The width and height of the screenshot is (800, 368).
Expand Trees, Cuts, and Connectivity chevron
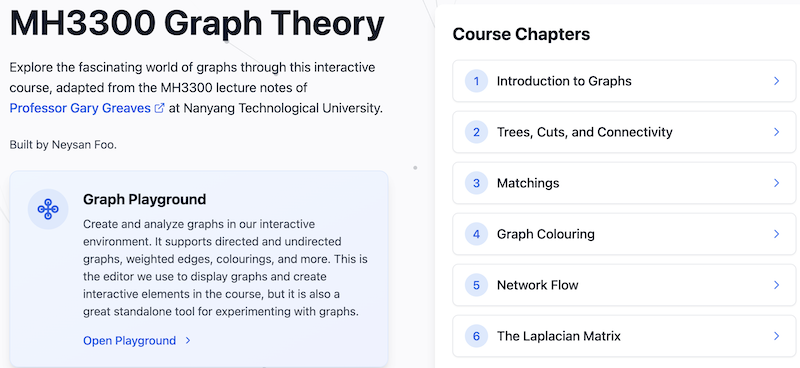click(777, 132)
